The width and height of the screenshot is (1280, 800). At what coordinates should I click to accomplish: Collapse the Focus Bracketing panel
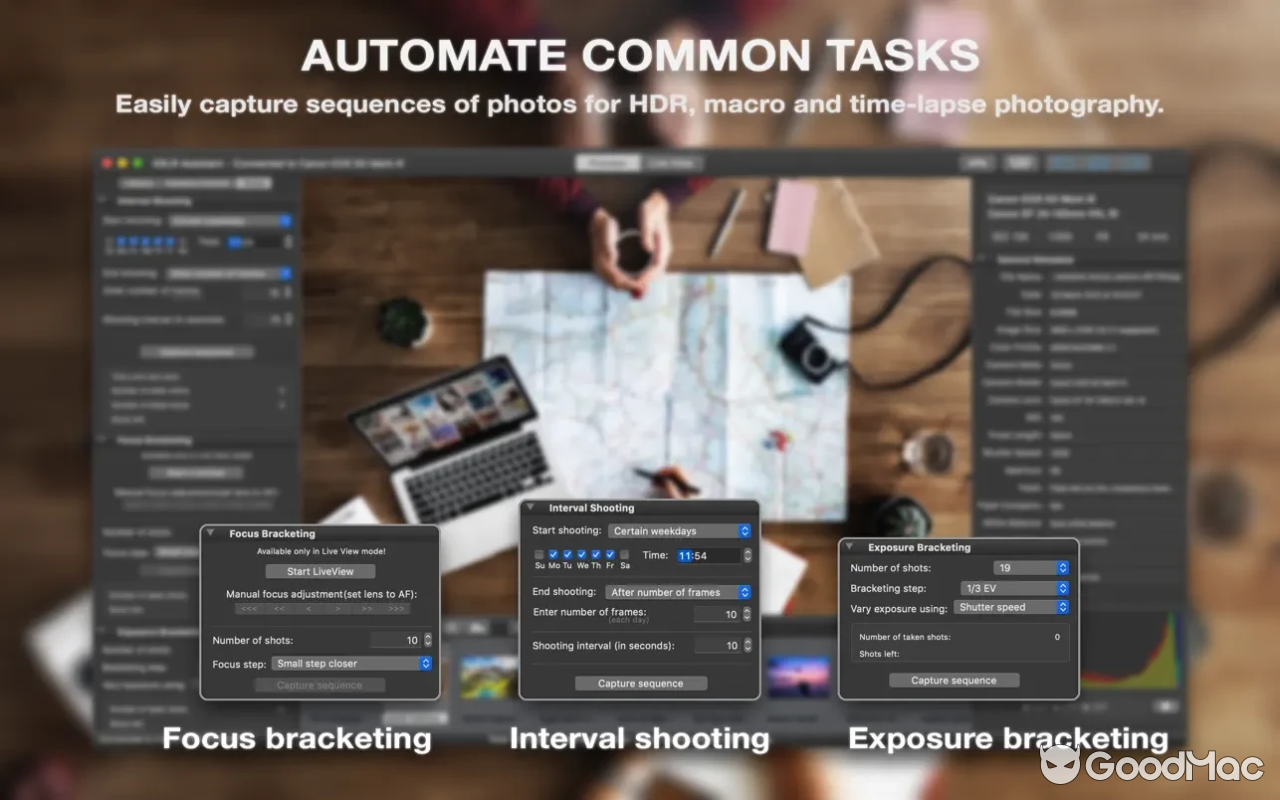tap(211, 533)
